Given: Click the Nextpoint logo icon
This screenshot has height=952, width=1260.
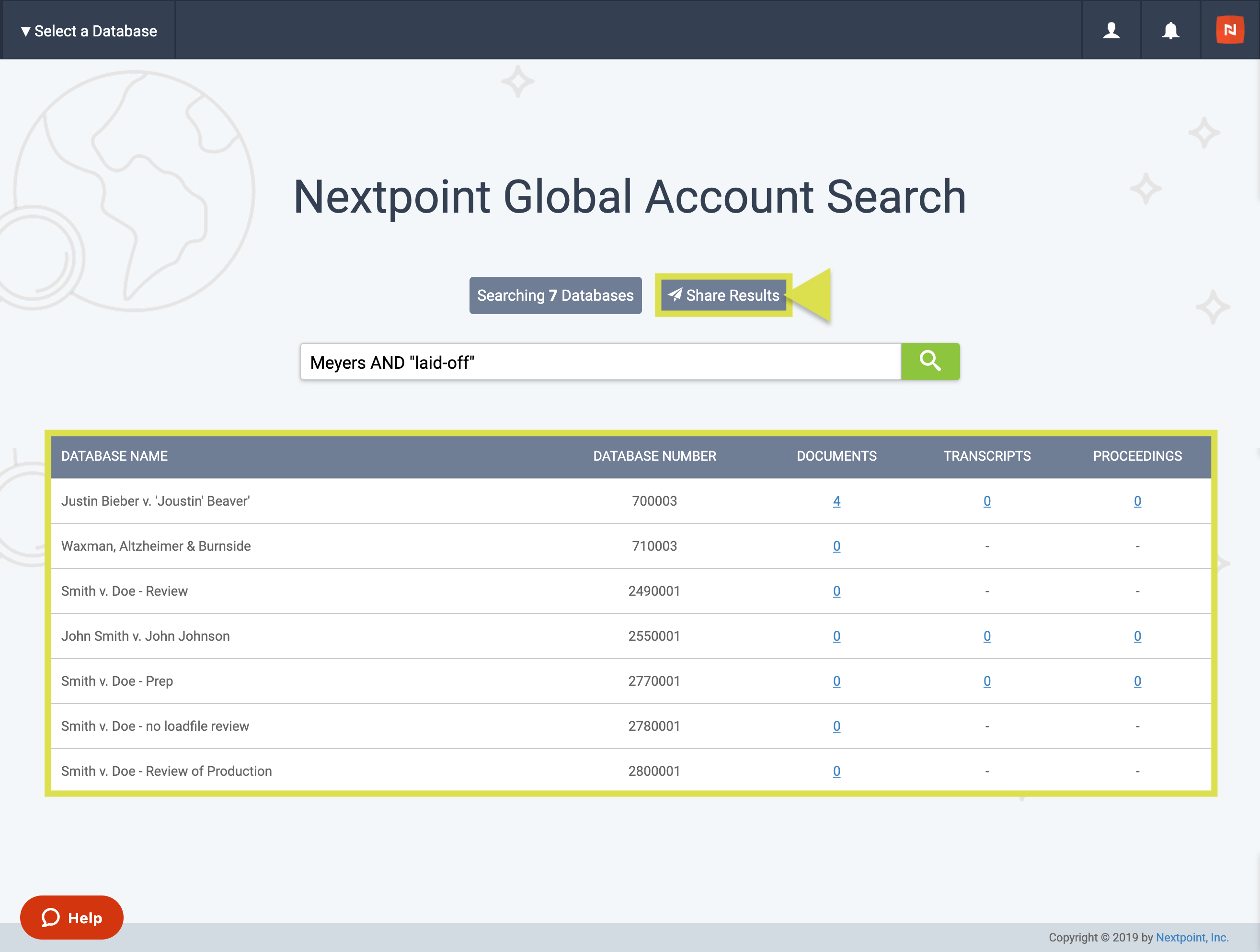Looking at the screenshot, I should pos(1230,30).
